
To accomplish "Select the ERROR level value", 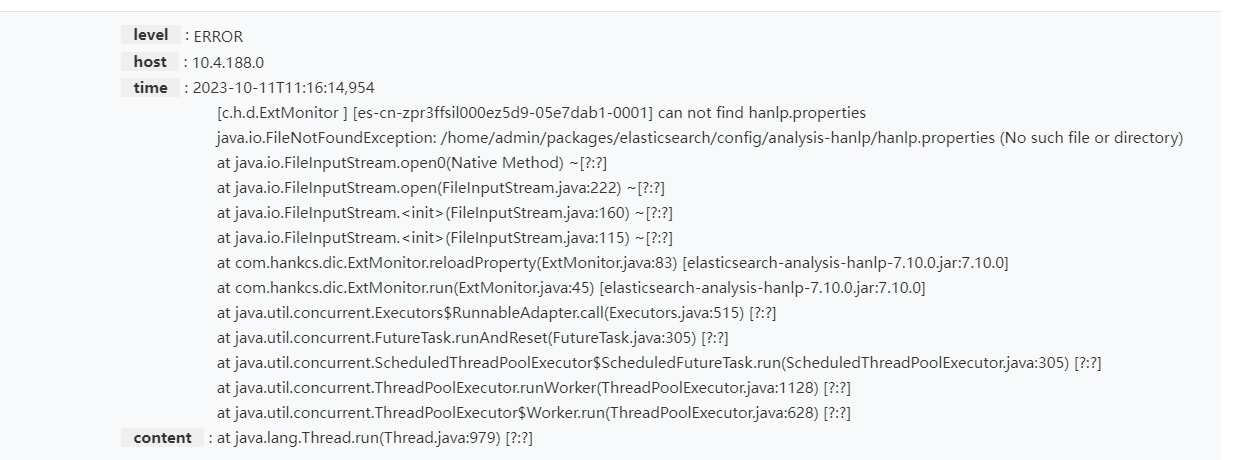I will point(218,37).
